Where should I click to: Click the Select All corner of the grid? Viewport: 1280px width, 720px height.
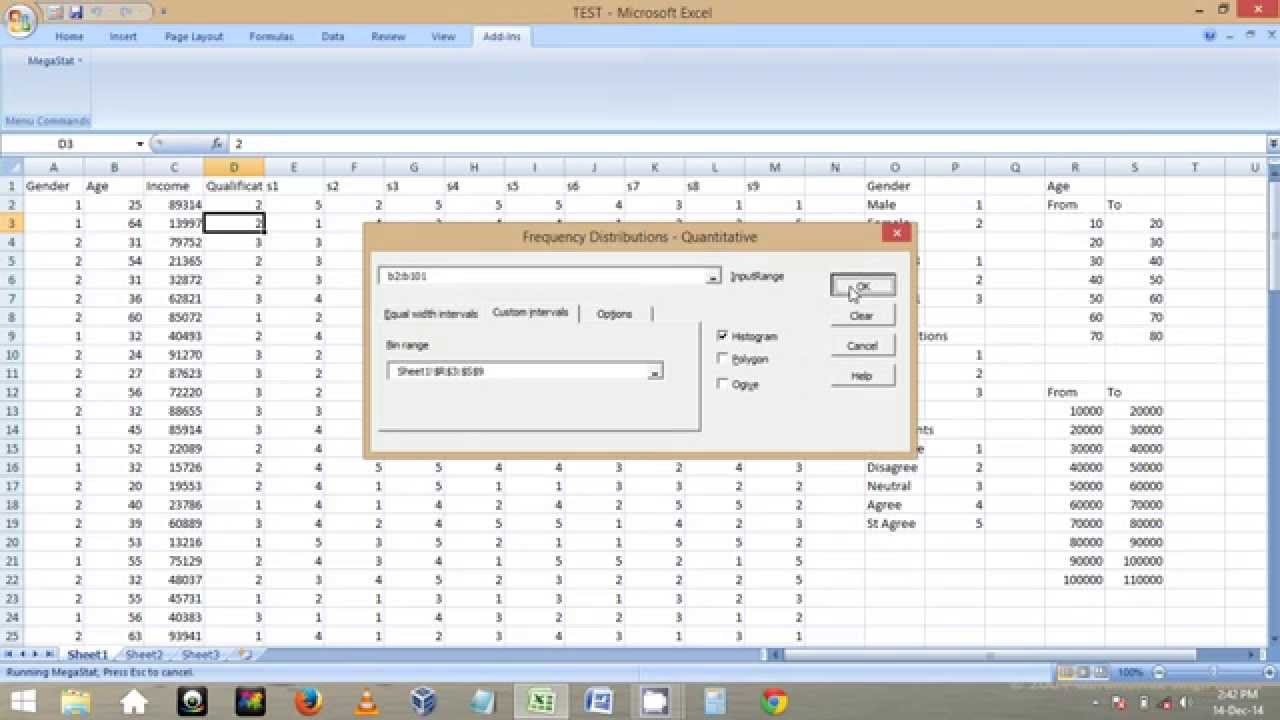(x=11, y=167)
